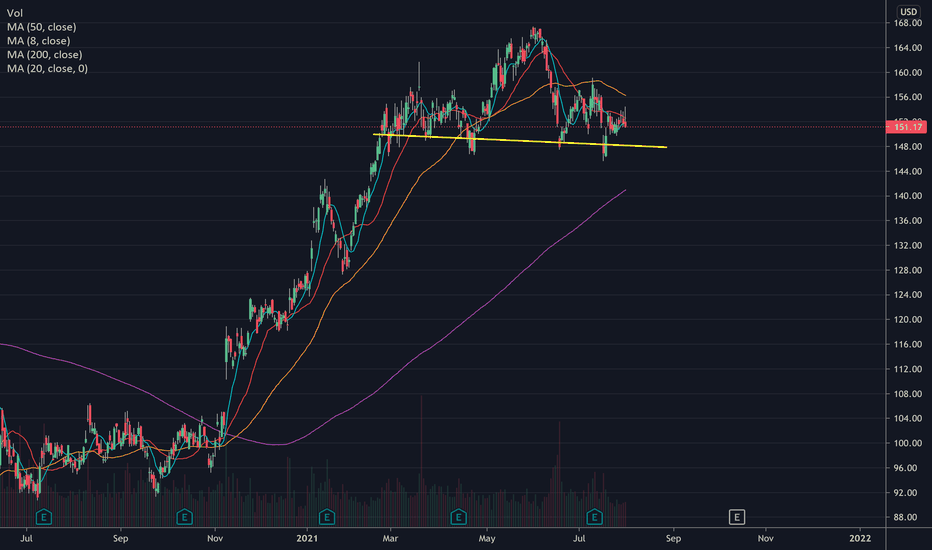Click the Nov label before 2021
This screenshot has width=932, height=550.
coord(215,539)
